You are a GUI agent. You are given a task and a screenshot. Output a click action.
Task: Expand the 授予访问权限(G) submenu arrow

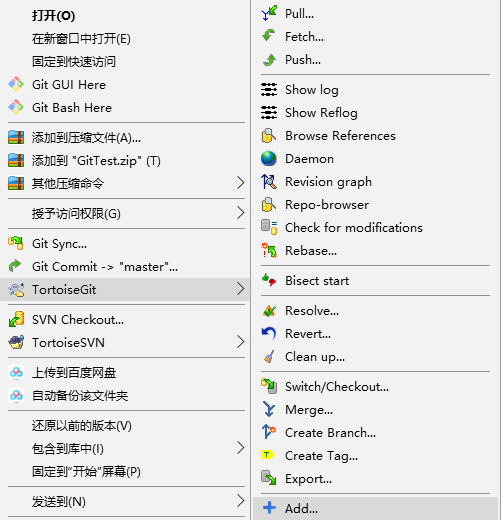[x=240, y=213]
